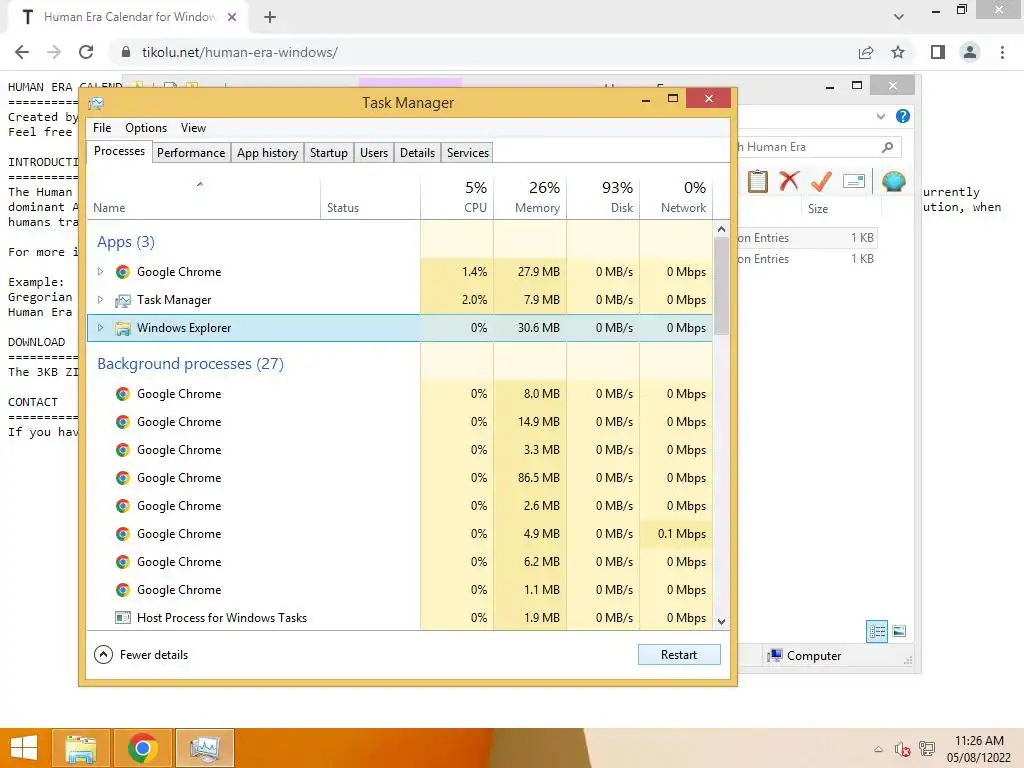Switch to the Performance tab

tap(191, 153)
